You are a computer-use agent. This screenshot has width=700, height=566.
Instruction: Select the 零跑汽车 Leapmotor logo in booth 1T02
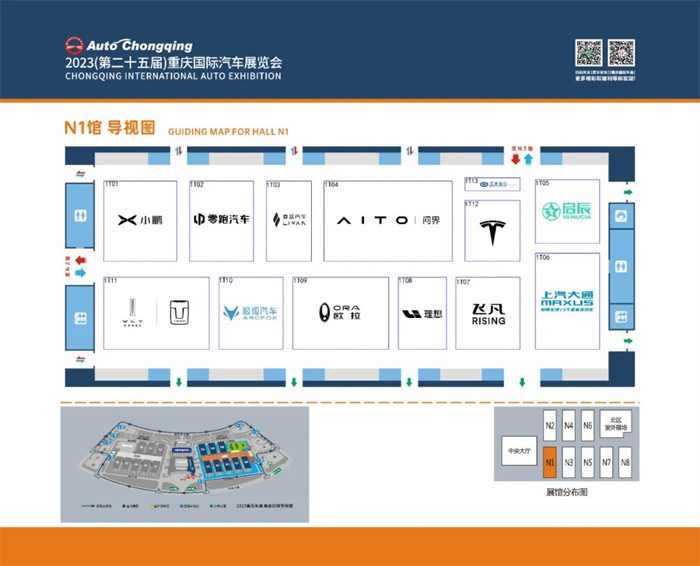coord(221,219)
